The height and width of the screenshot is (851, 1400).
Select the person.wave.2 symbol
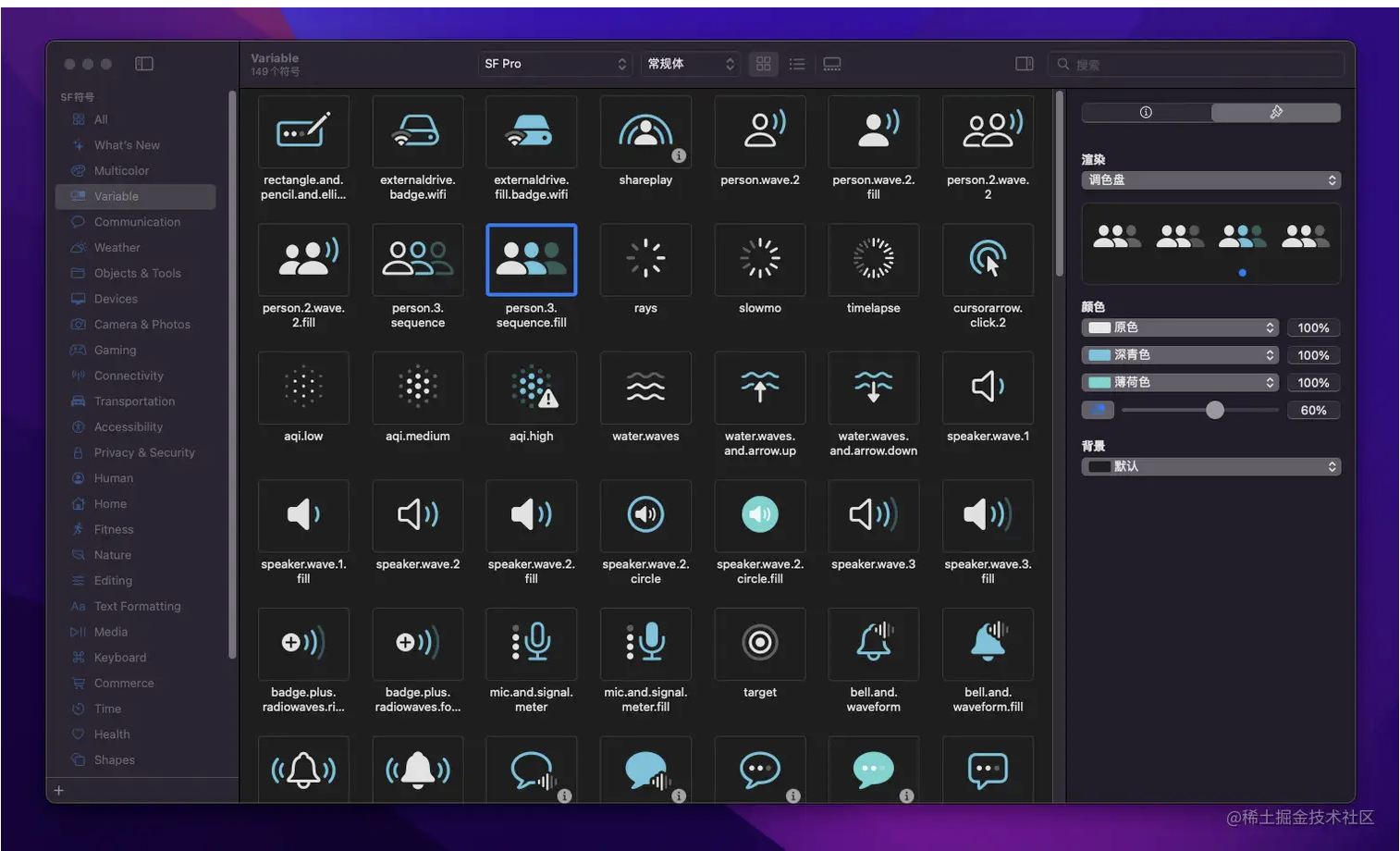[759, 131]
